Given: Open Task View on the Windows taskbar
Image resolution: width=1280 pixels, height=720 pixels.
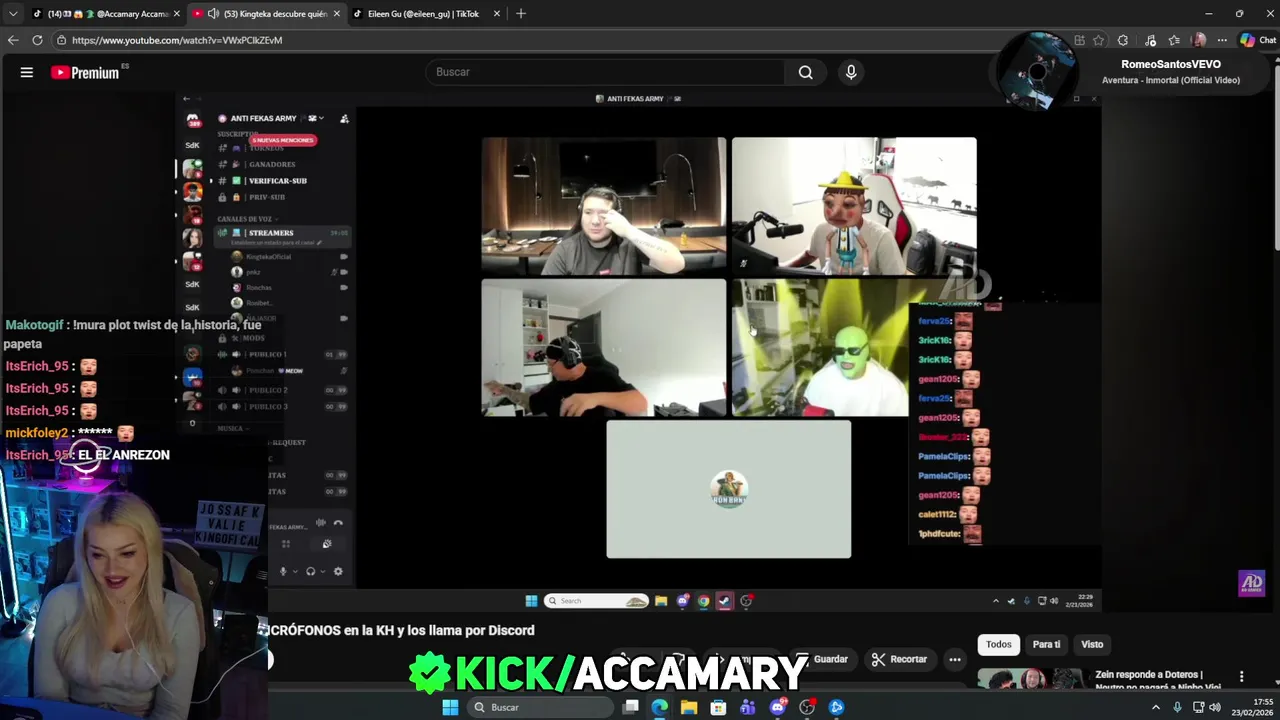Looking at the screenshot, I should tap(631, 708).
